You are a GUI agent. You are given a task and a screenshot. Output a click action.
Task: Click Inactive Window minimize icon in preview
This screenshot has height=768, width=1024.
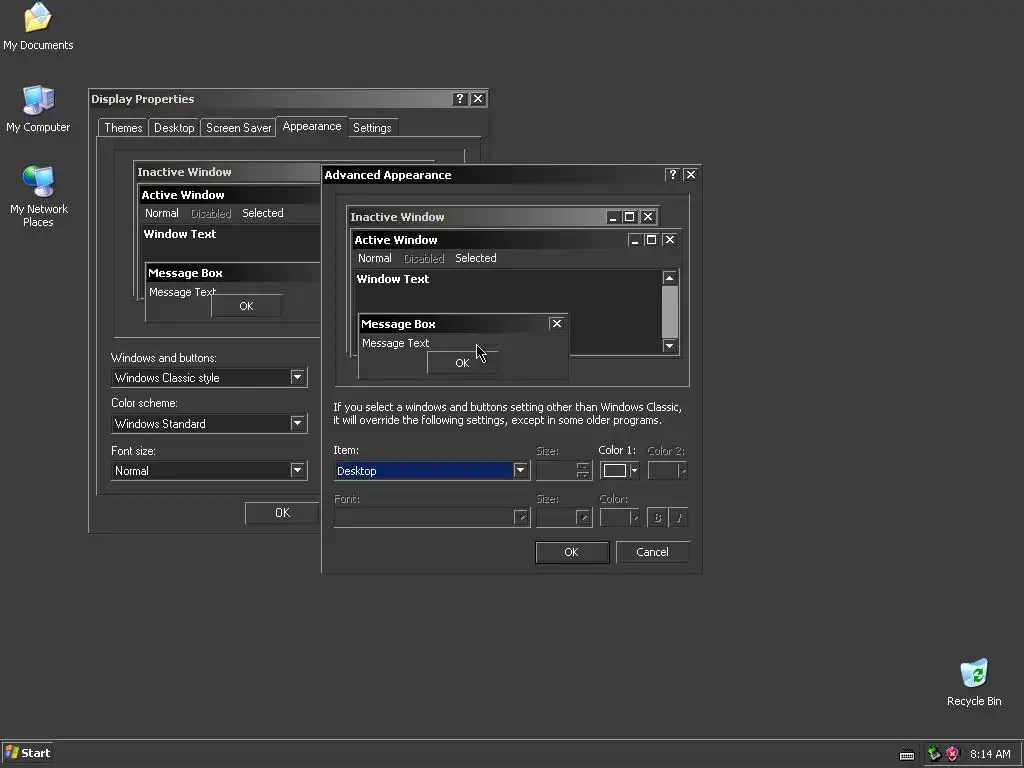click(x=613, y=217)
